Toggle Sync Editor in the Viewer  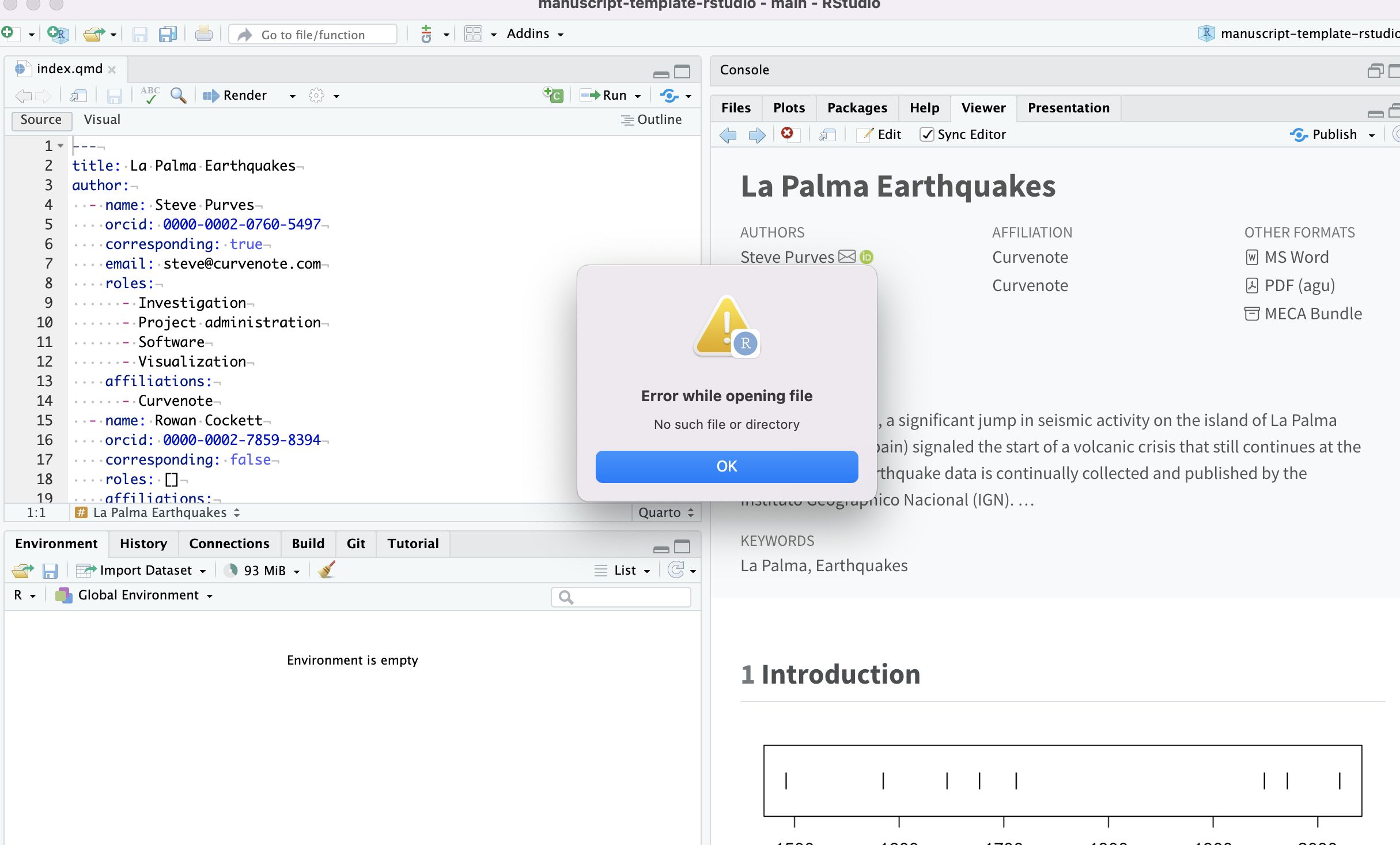(x=927, y=134)
